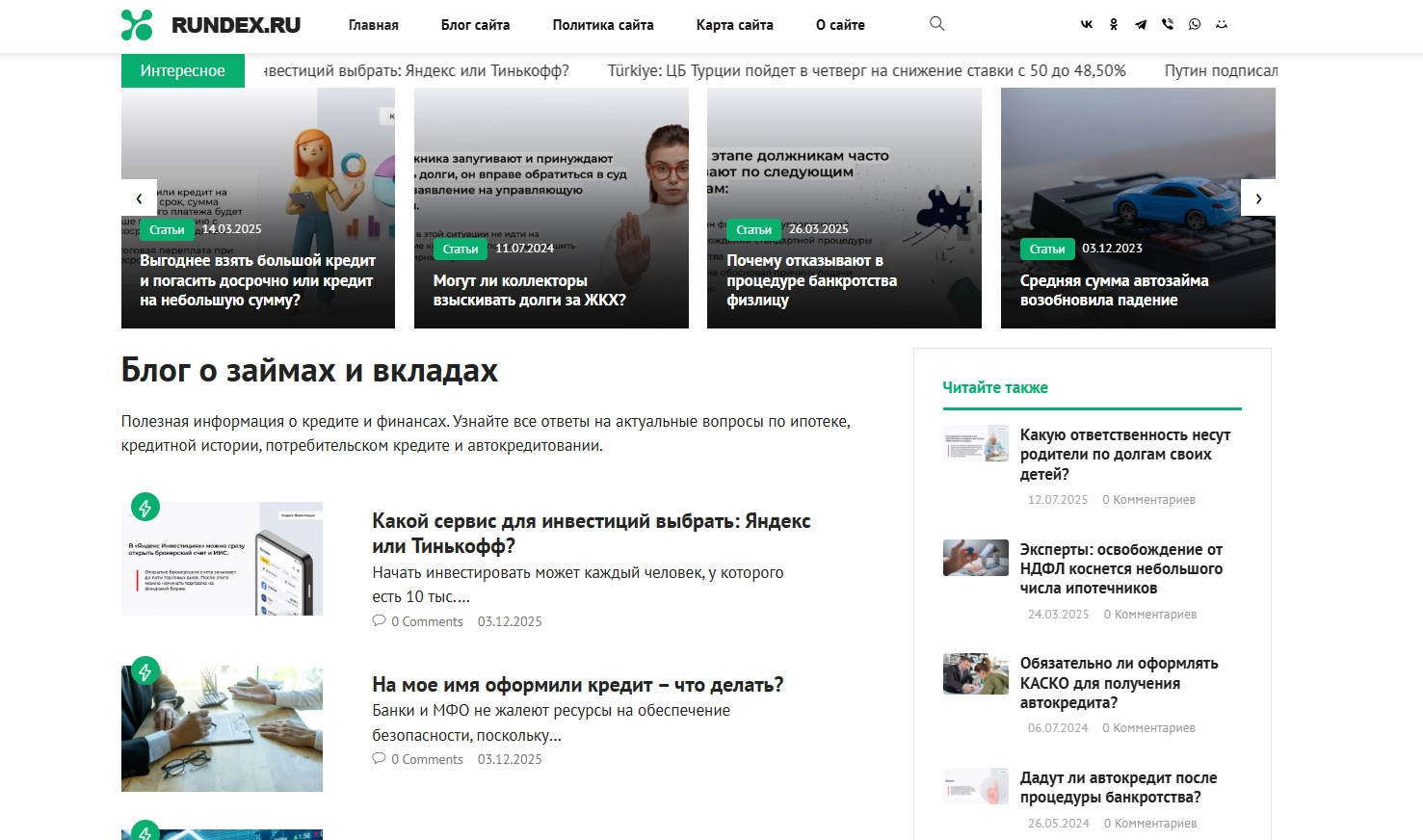The width and height of the screenshot is (1423, 840).
Task: Click the RUNDEX.RU site title
Action: 236,25
